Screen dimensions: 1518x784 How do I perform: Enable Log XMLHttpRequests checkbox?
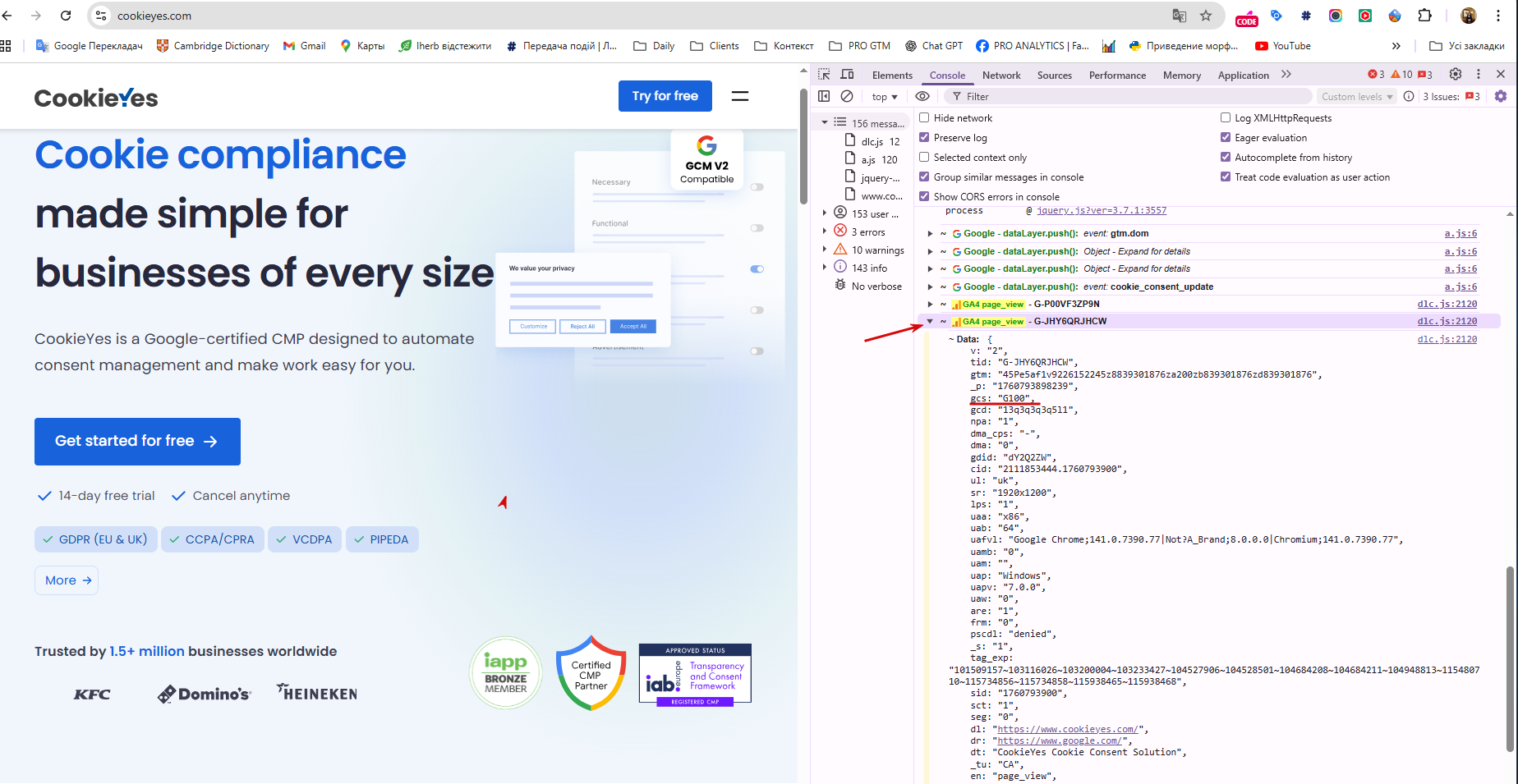[1226, 118]
